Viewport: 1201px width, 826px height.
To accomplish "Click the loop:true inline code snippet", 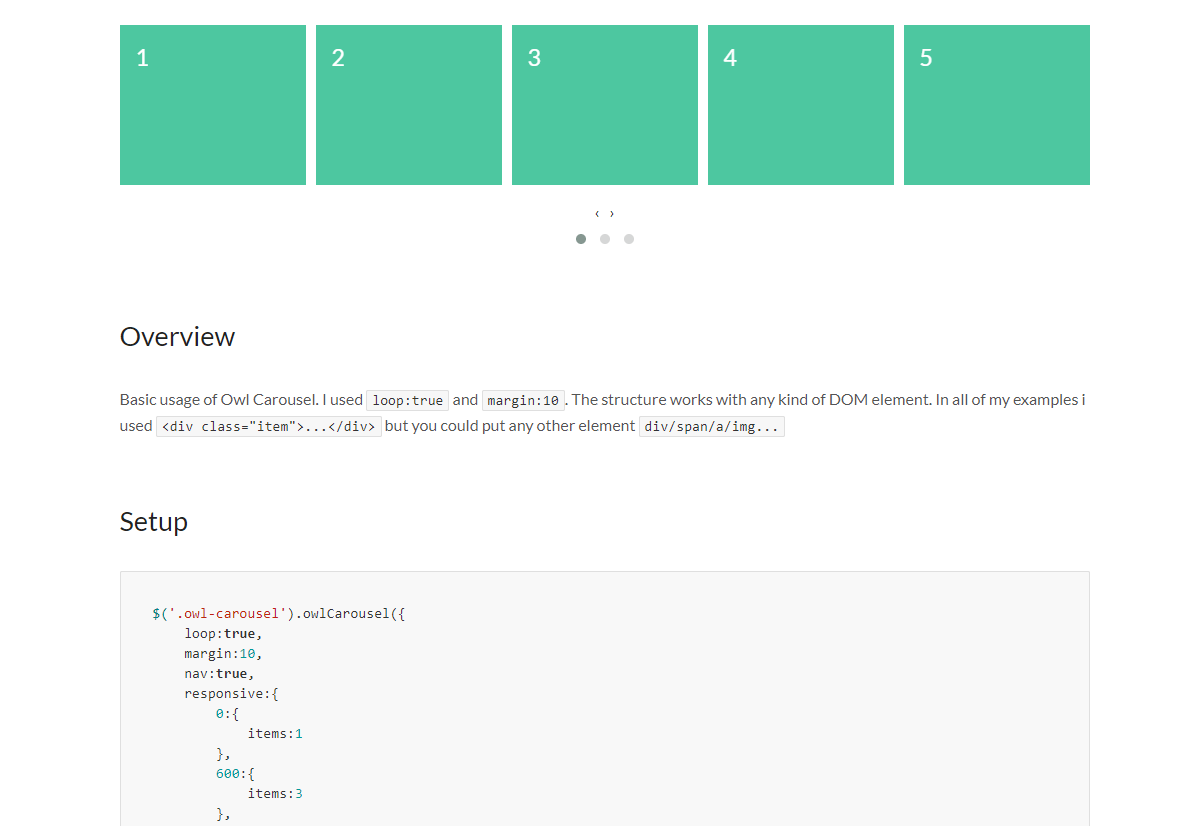I will coord(407,399).
